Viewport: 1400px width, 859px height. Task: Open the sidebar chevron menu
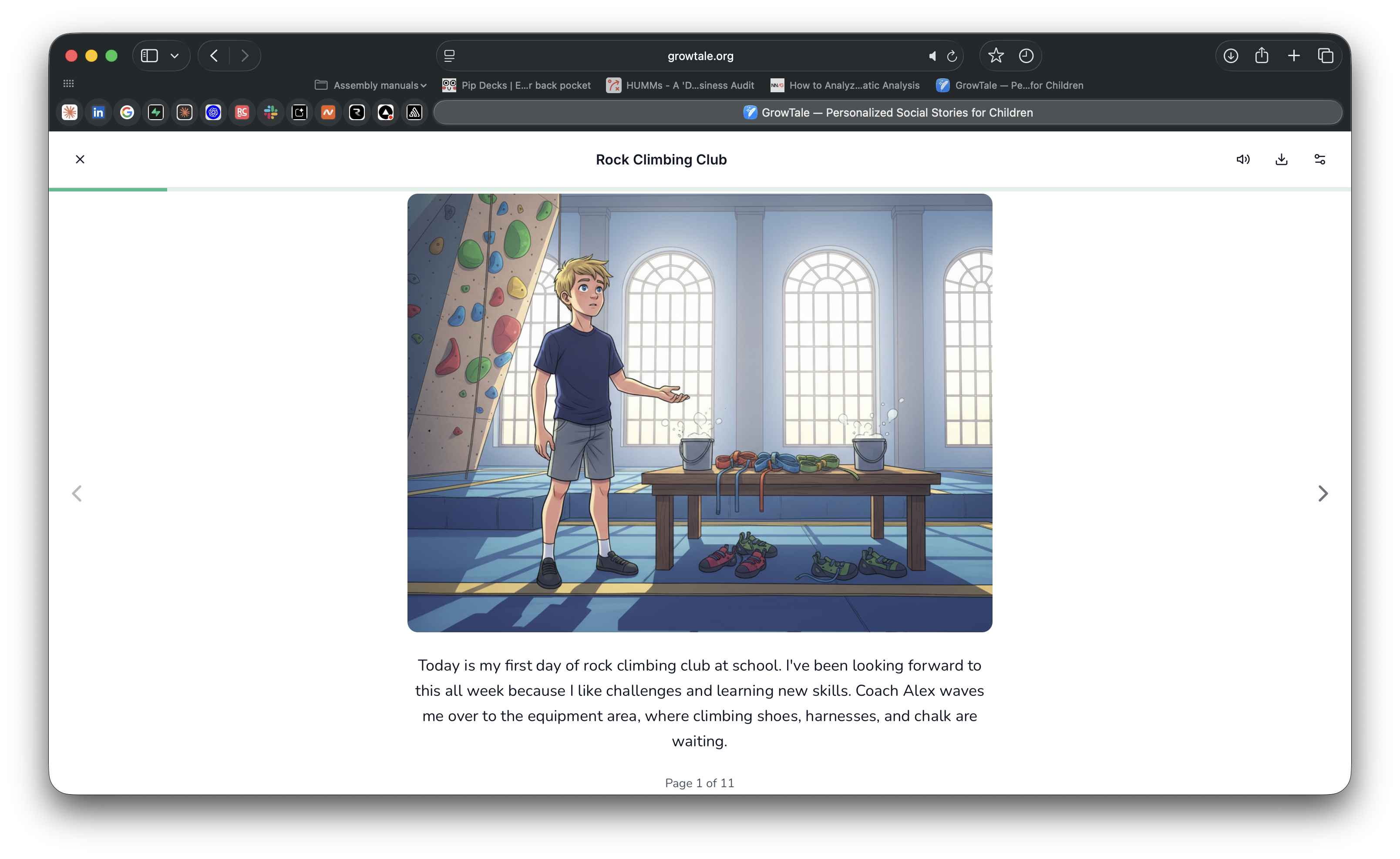pos(175,55)
